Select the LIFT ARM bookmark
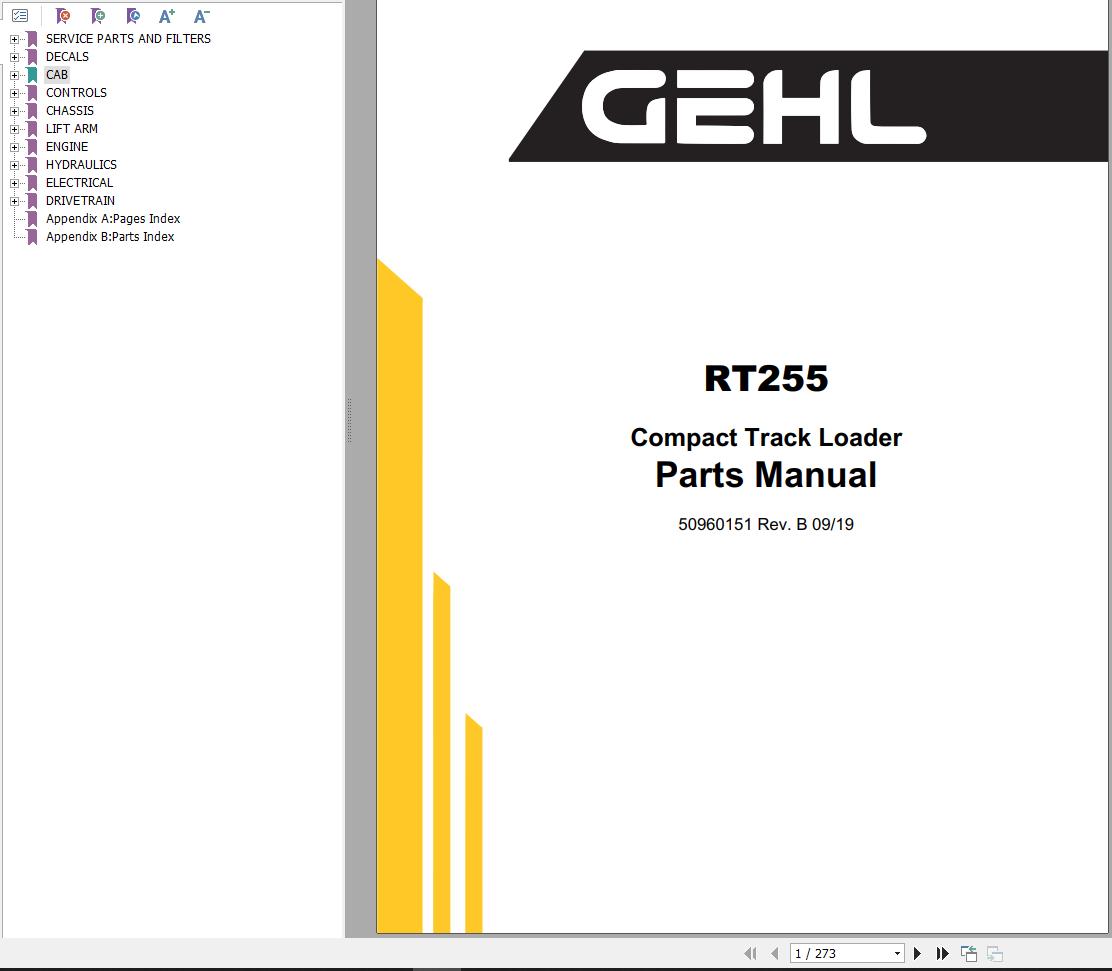Screen dimensions: 1112x971 pyautogui.click(x=72, y=128)
